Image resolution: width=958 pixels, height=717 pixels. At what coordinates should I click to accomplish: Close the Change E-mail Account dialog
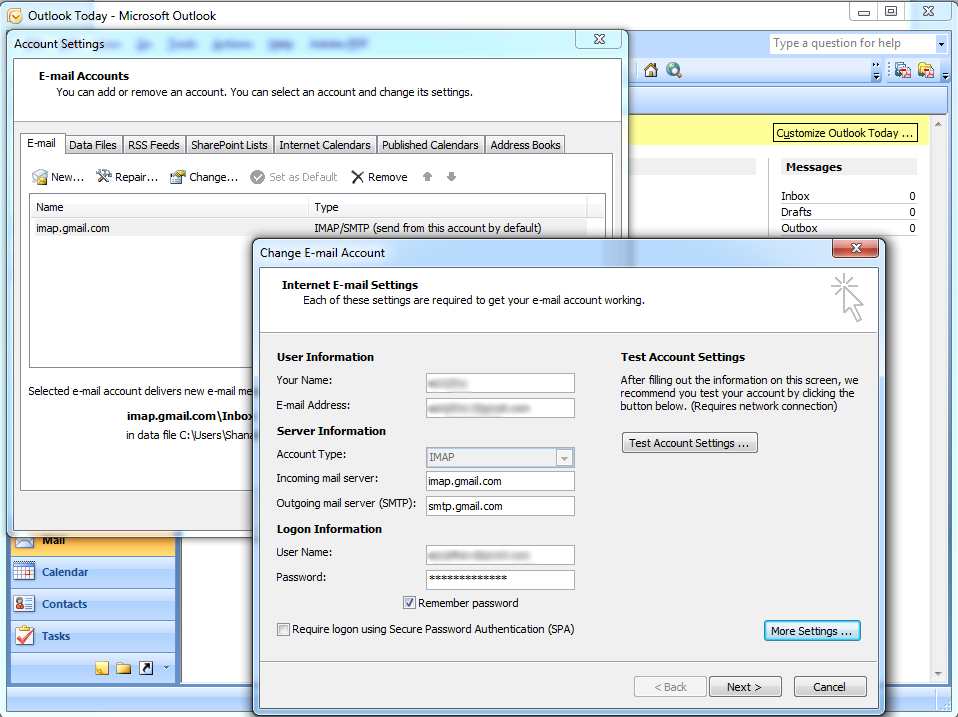[x=855, y=248]
